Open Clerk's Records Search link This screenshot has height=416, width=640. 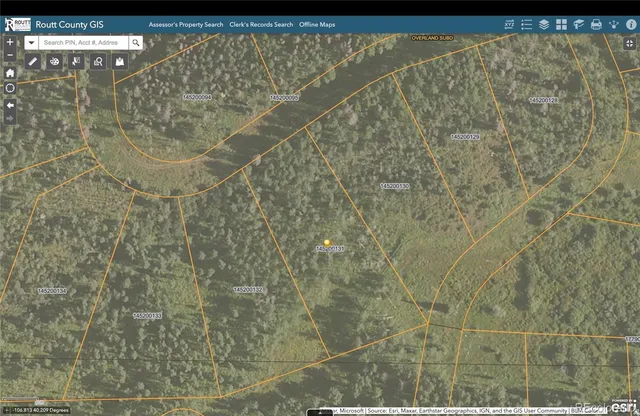pyautogui.click(x=262, y=23)
